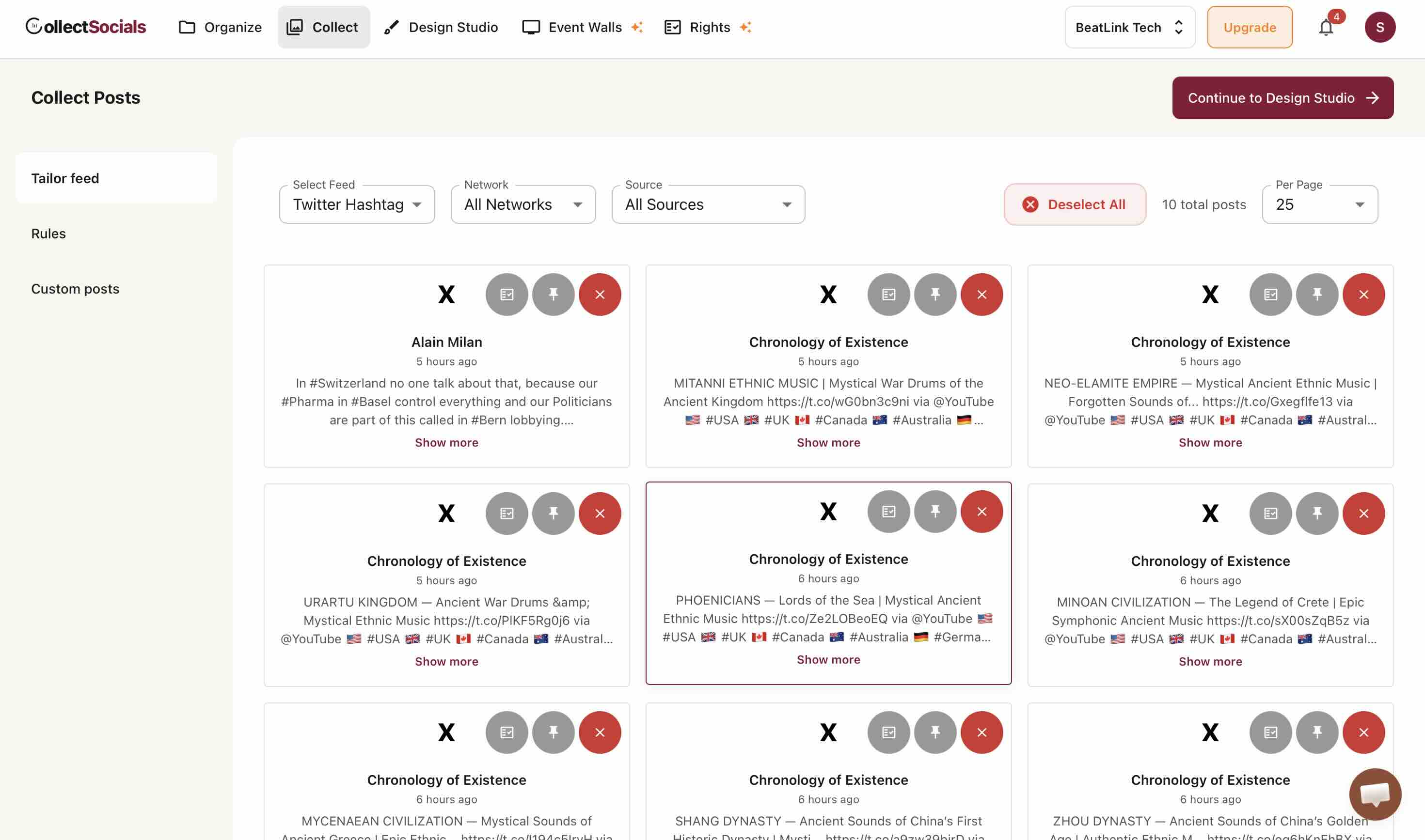Click 'Alain Milan' author name

(x=446, y=342)
